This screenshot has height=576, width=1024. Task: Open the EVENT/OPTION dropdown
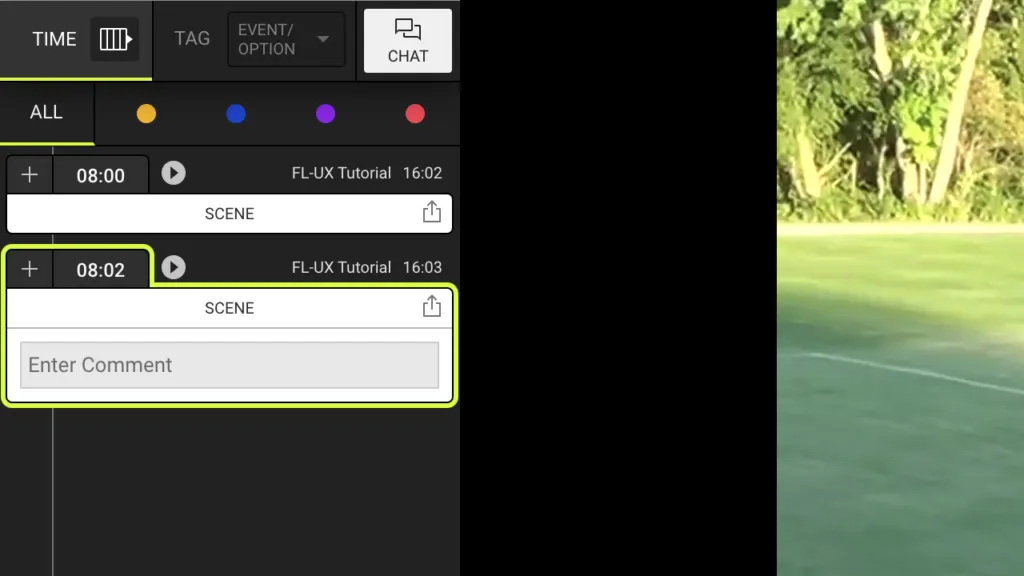[286, 39]
